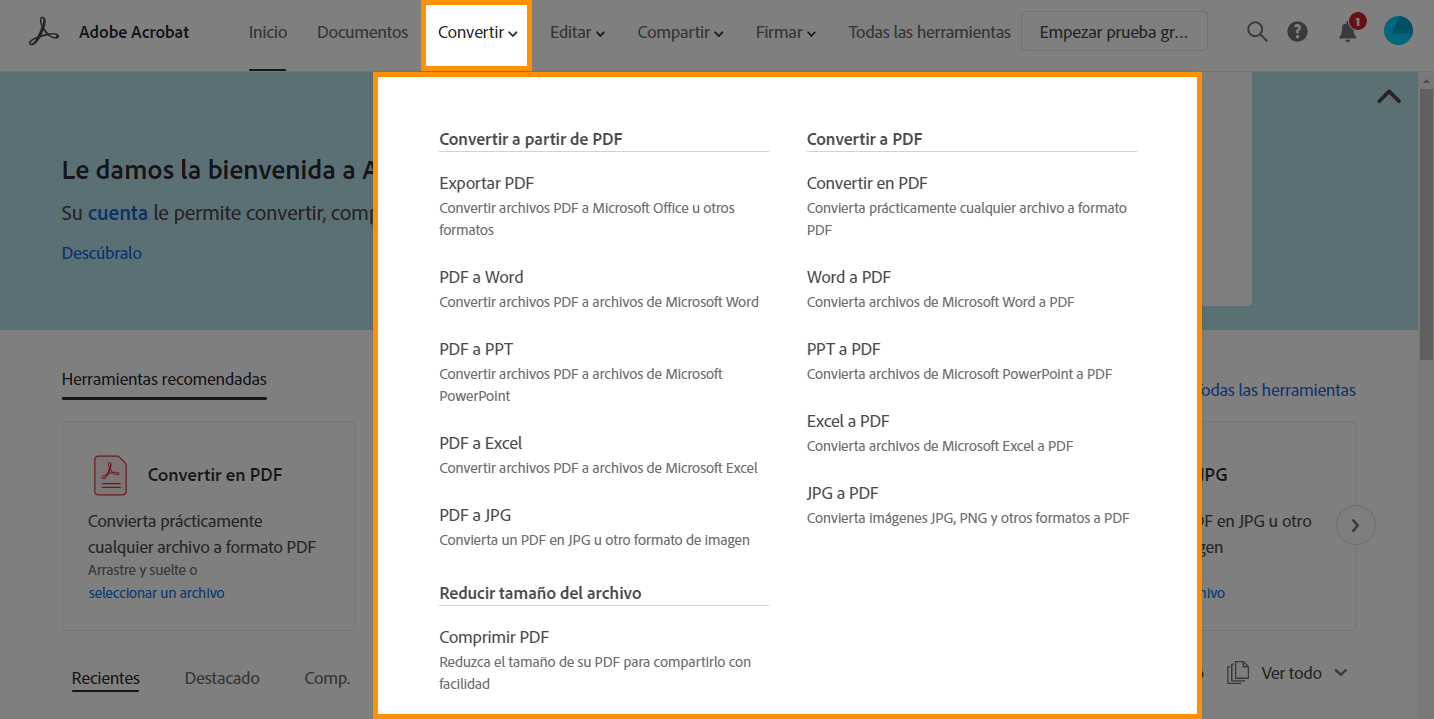
Task: Select Excel a PDF menu option
Action: click(x=848, y=421)
